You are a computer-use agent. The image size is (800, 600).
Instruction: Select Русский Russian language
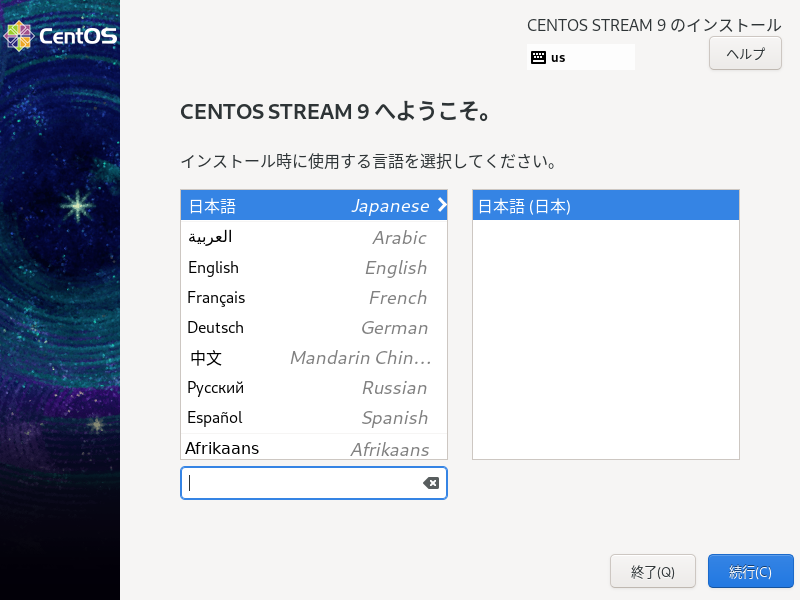[x=314, y=388]
